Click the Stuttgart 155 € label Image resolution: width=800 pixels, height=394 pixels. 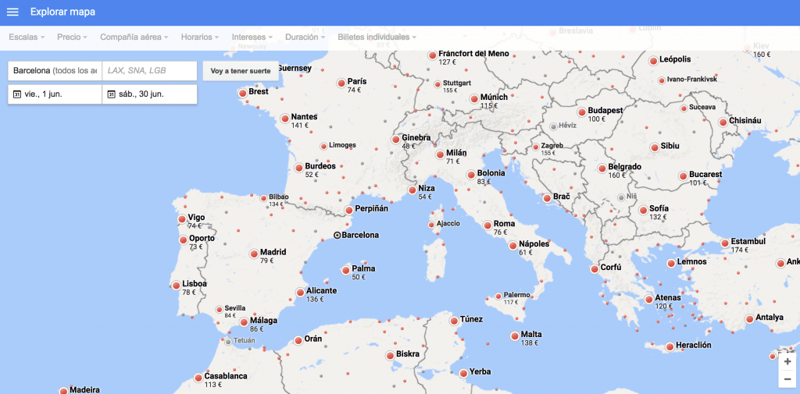pos(457,86)
